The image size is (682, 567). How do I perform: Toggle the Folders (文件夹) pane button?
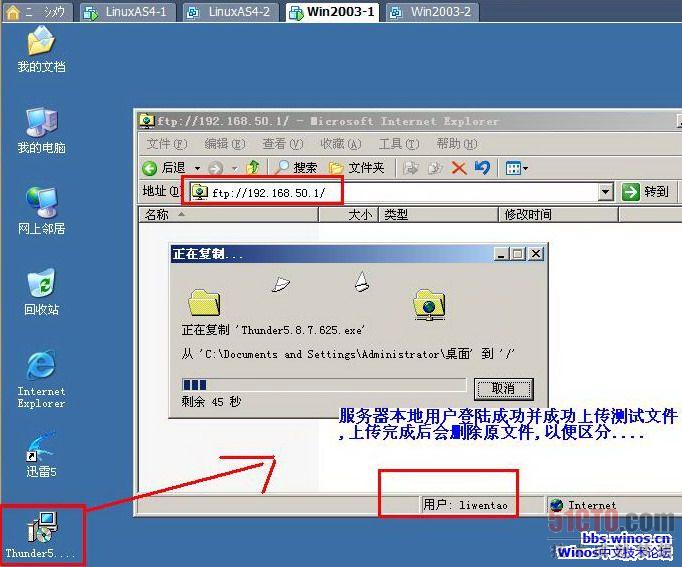[x=357, y=168]
